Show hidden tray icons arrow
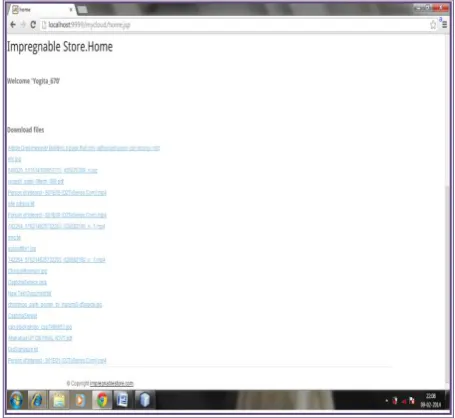The width and height of the screenshot is (455, 418). pyautogui.click(x=387, y=400)
